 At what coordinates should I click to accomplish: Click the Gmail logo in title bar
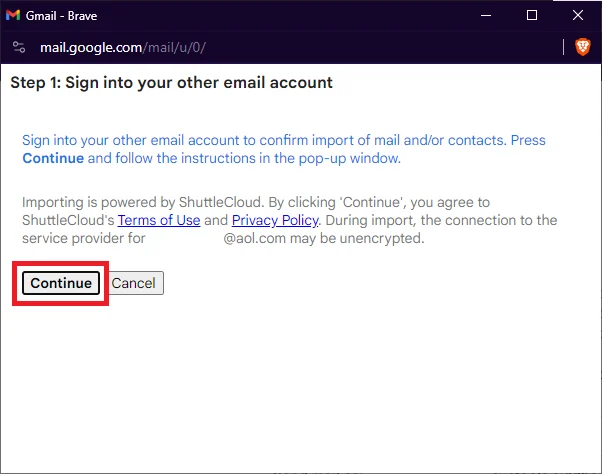(13, 15)
